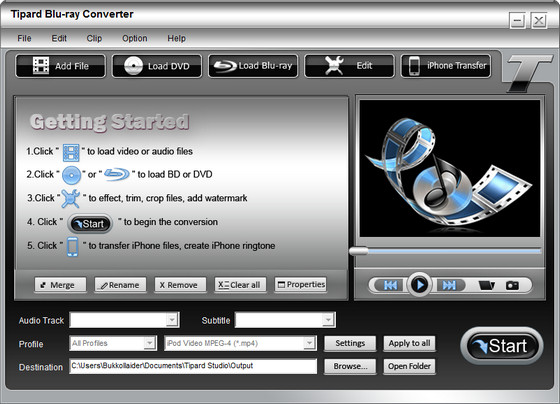Screen dimensions: 560x404
Task: Open the Edit tools button
Action: click(349, 66)
